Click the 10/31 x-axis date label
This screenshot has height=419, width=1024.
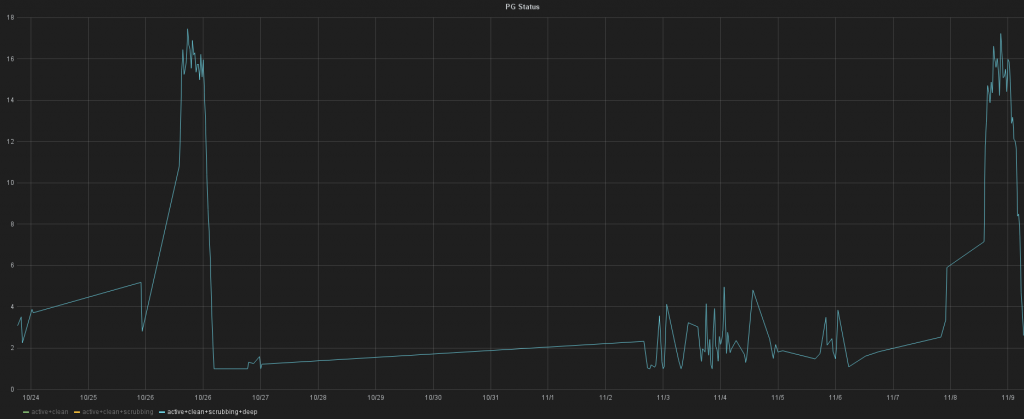click(x=490, y=397)
